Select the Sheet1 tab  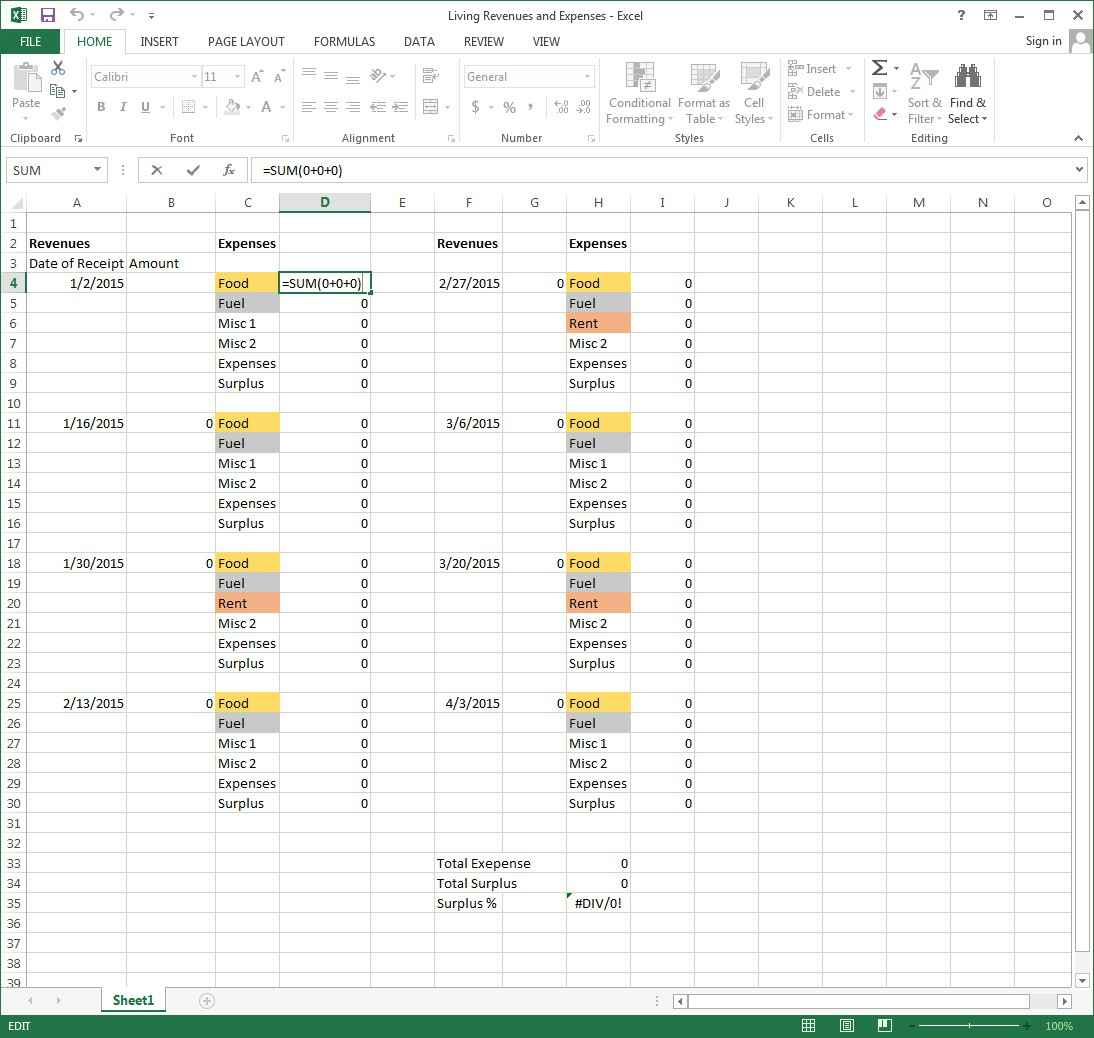(133, 999)
